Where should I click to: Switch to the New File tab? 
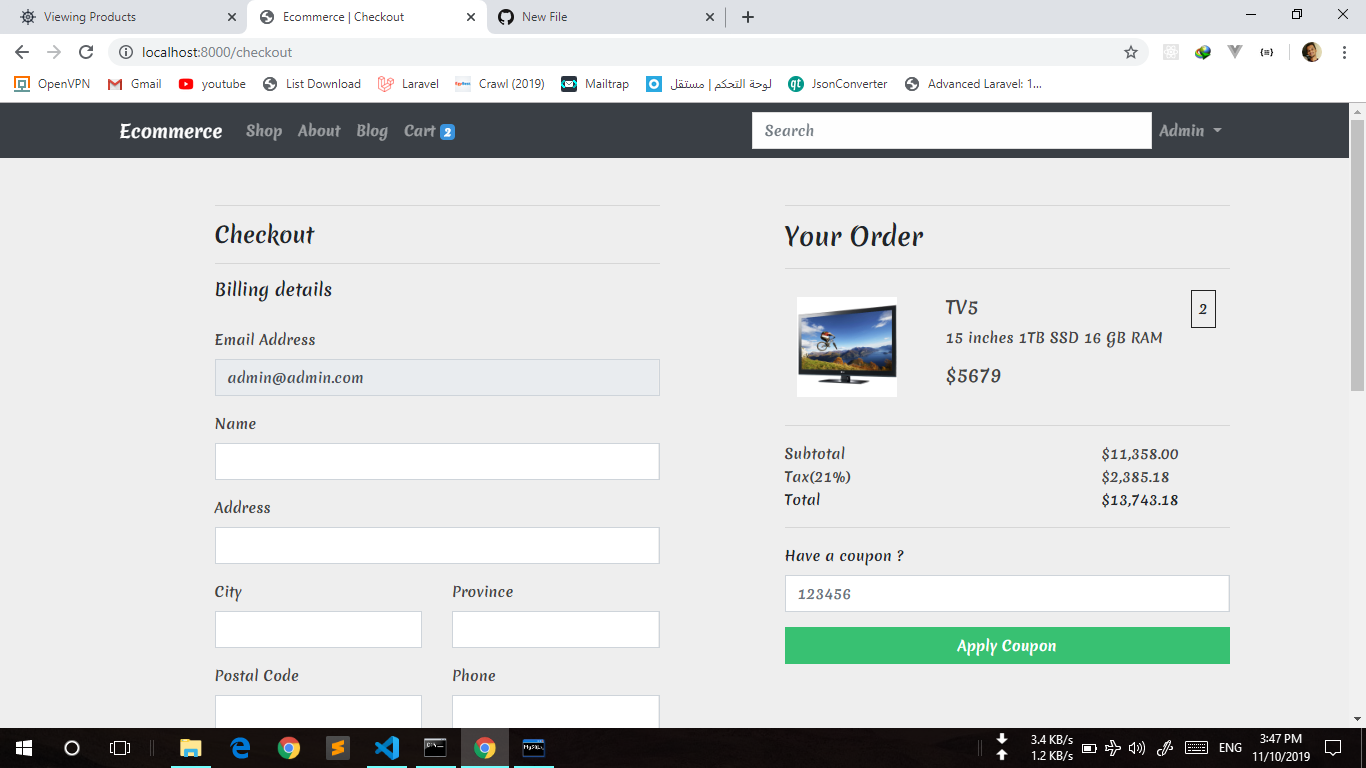(607, 17)
